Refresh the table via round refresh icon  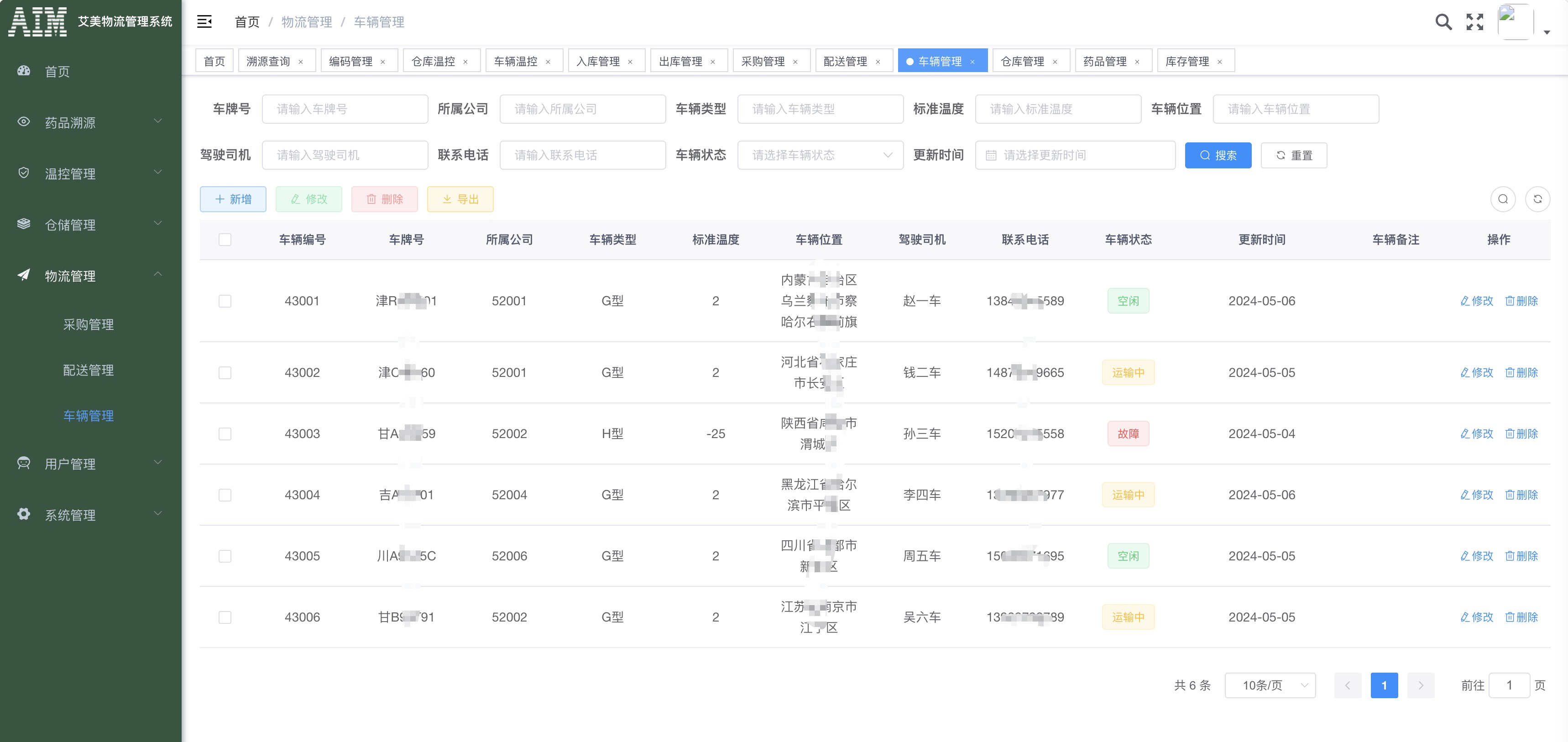tap(1537, 199)
